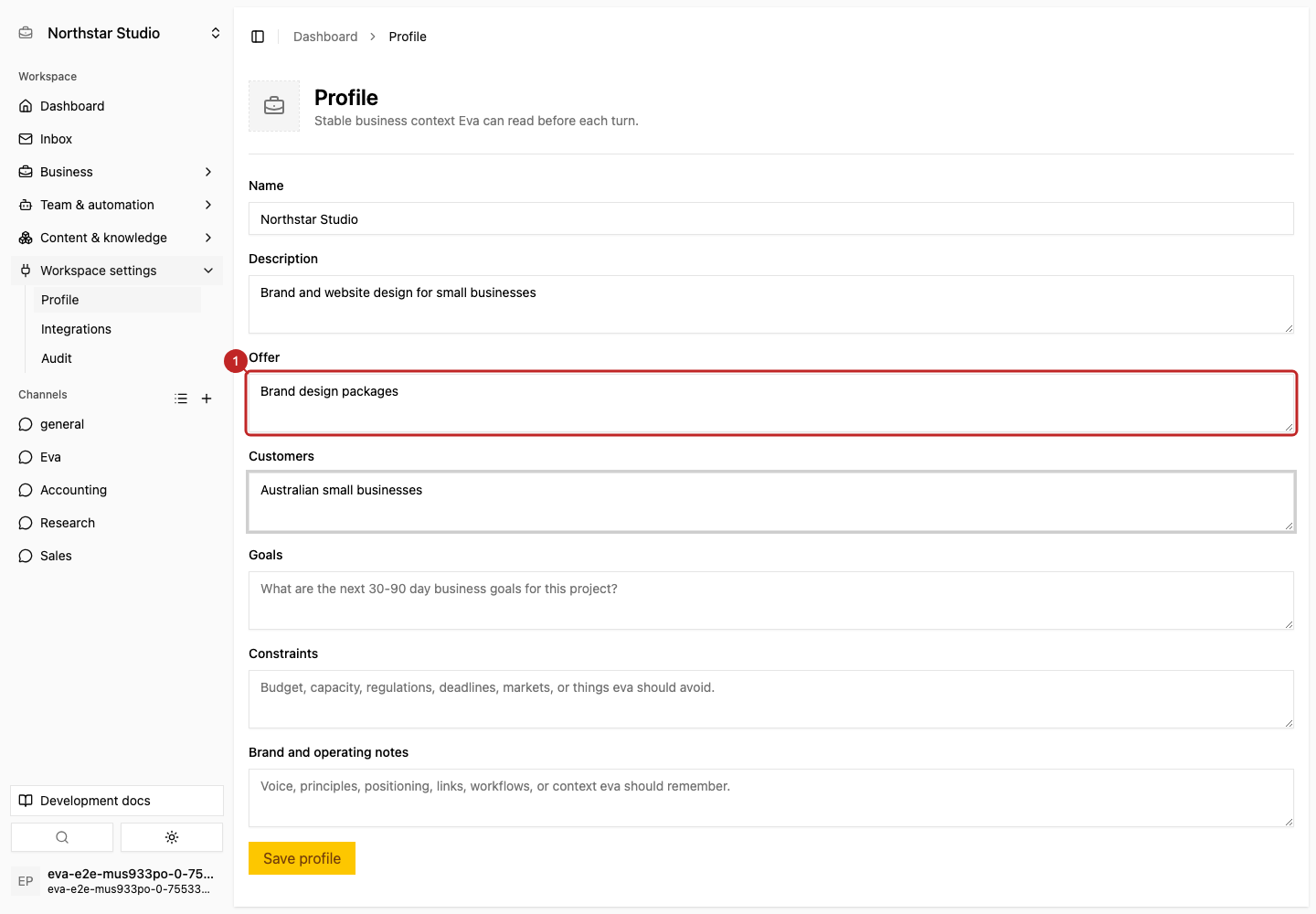Toggle the sidebar panel icon
Image resolution: width=1316 pixels, height=914 pixels.
click(x=258, y=37)
